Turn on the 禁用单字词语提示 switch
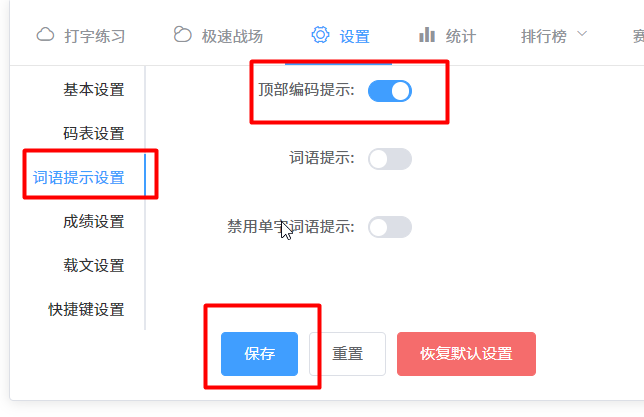This screenshot has width=644, height=417. click(390, 227)
